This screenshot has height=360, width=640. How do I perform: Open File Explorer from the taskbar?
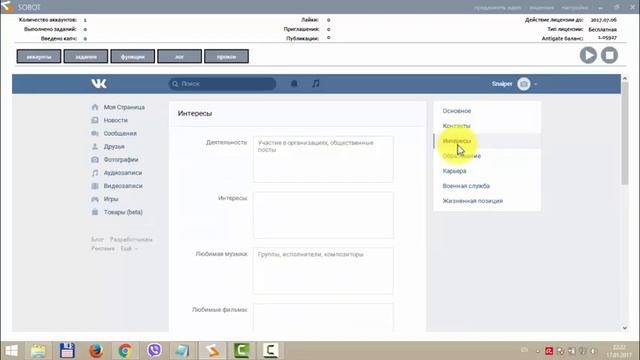click(x=38, y=351)
